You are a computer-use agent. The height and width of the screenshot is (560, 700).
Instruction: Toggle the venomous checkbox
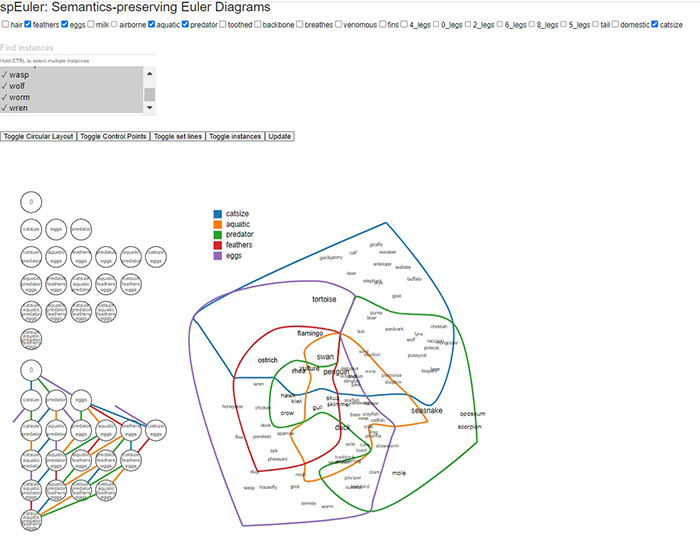click(x=339, y=23)
